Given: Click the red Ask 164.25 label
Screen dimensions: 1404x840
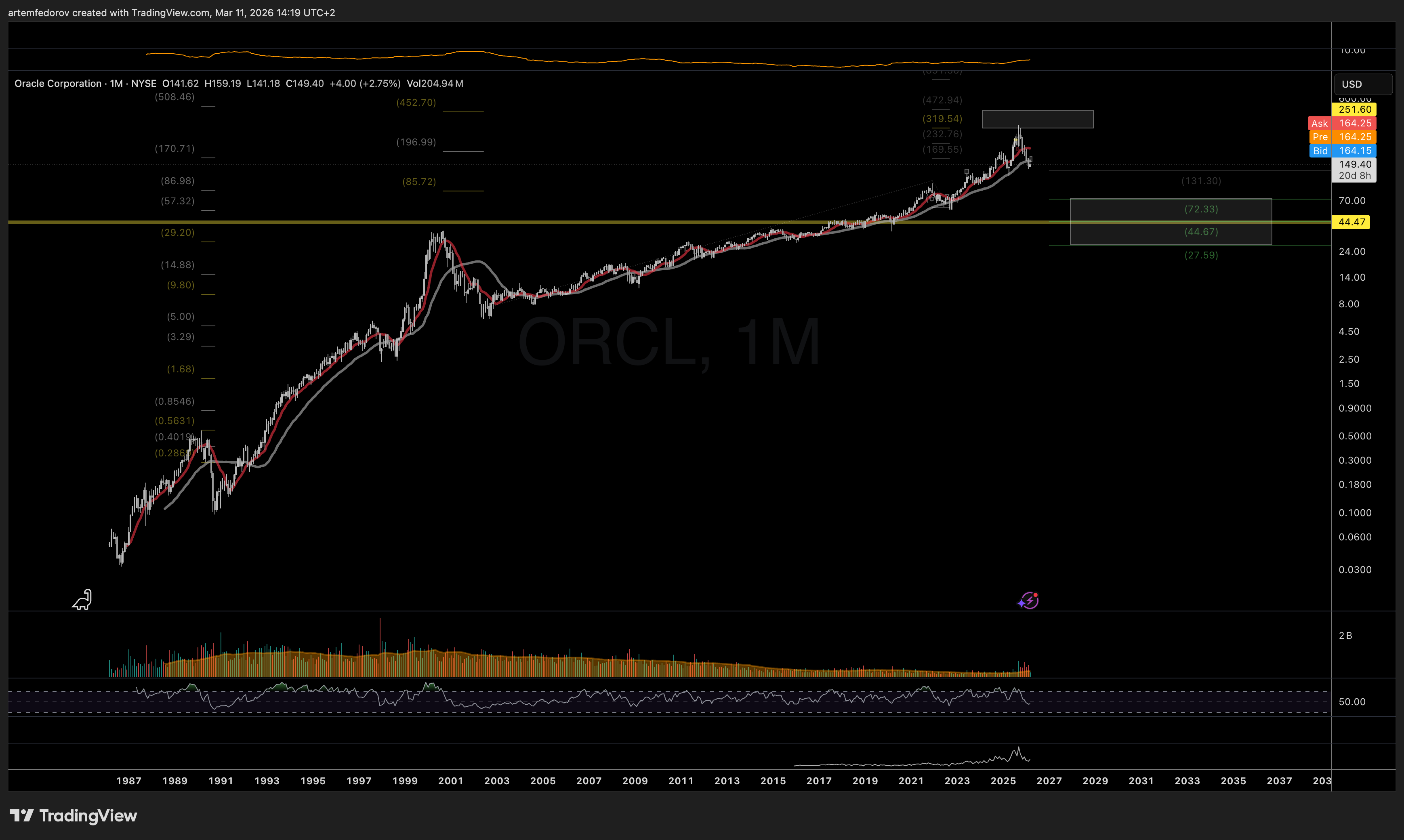Looking at the screenshot, I should tap(1342, 123).
